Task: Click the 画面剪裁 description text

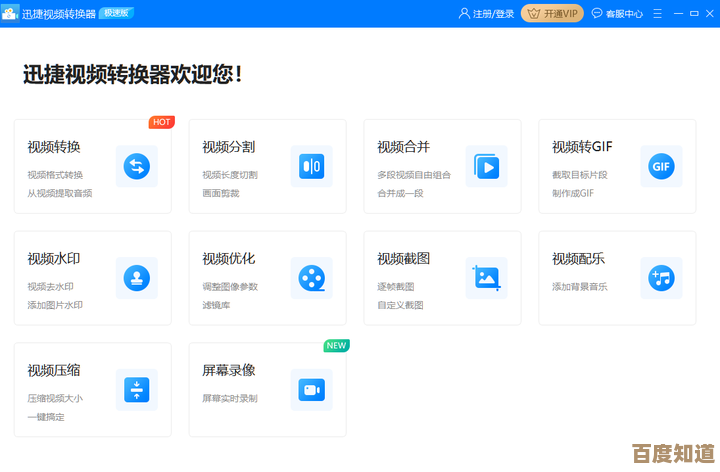Action: 221,193
